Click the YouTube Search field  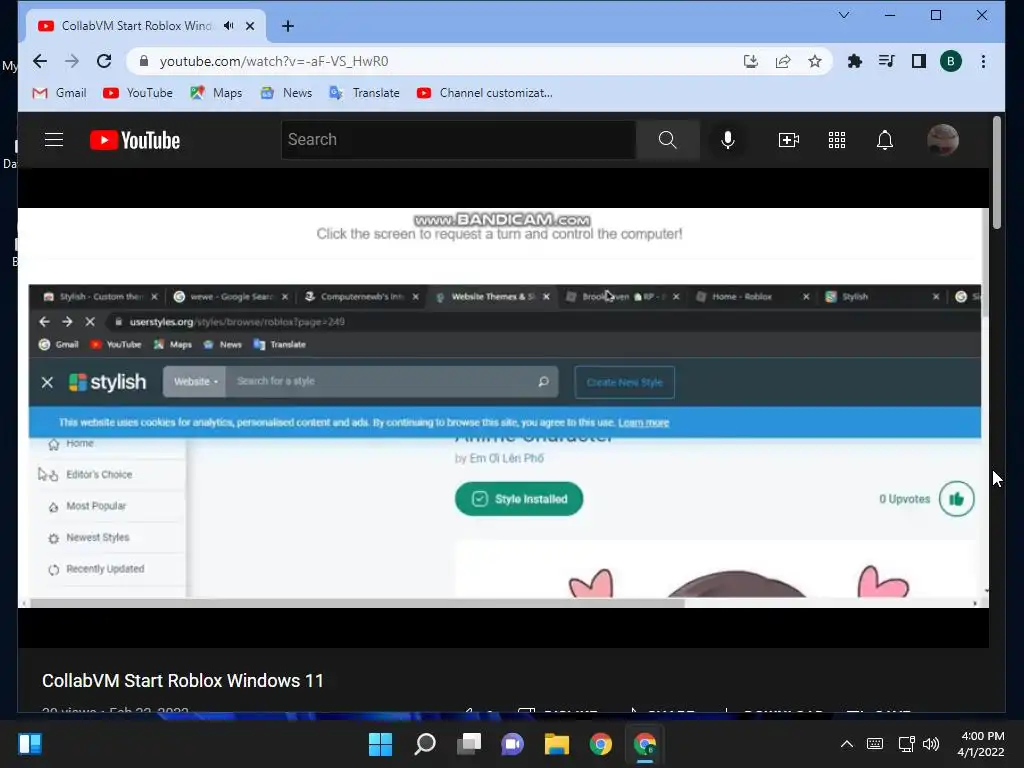[x=458, y=140]
